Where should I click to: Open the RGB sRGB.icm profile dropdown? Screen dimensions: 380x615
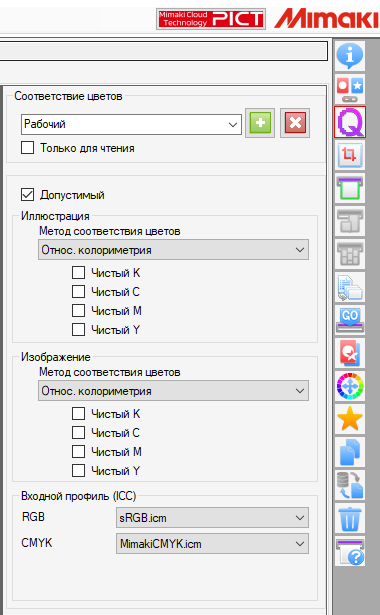[x=212, y=518]
